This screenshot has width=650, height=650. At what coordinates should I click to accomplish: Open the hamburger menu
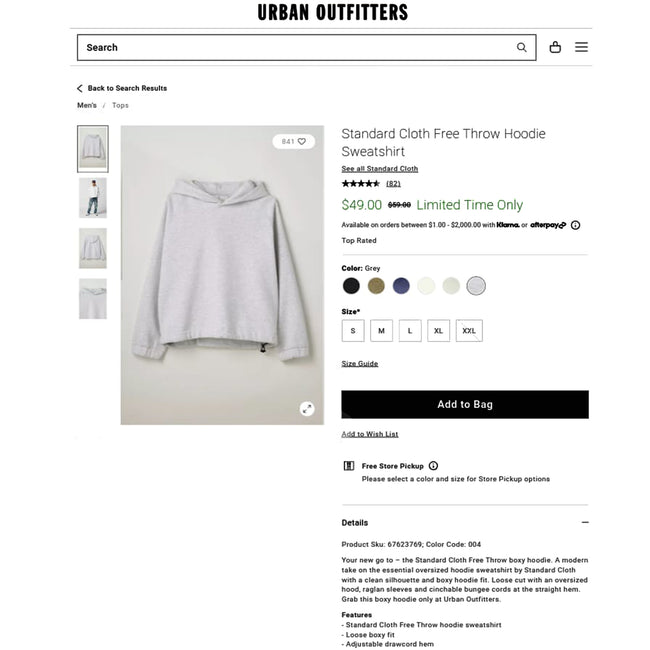pyautogui.click(x=581, y=47)
